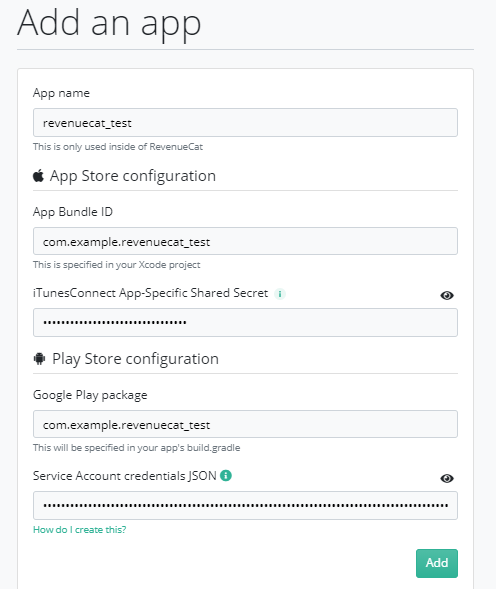
Task: Click the 'App name' label
Action: (61, 93)
